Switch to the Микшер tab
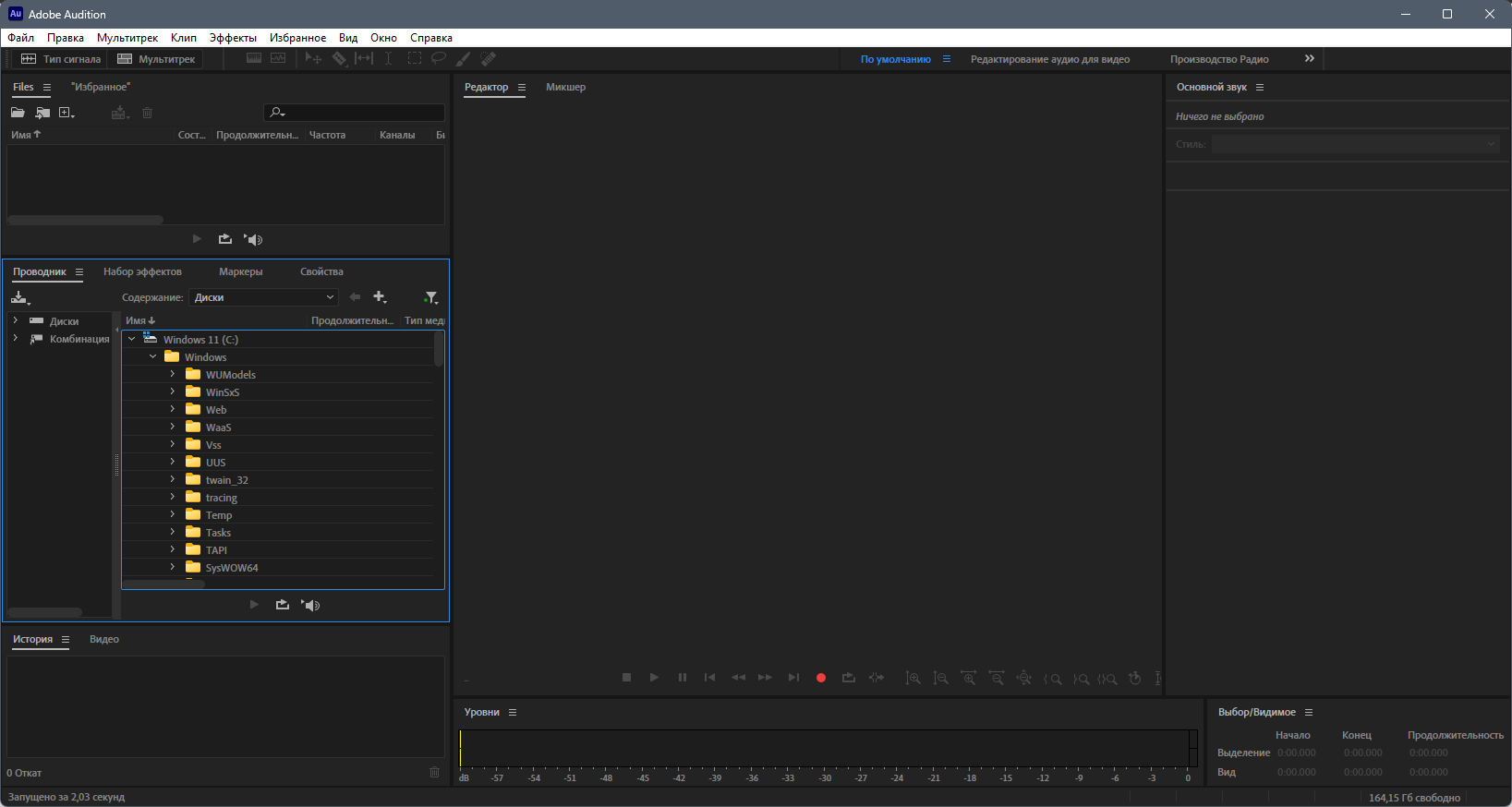 (565, 87)
